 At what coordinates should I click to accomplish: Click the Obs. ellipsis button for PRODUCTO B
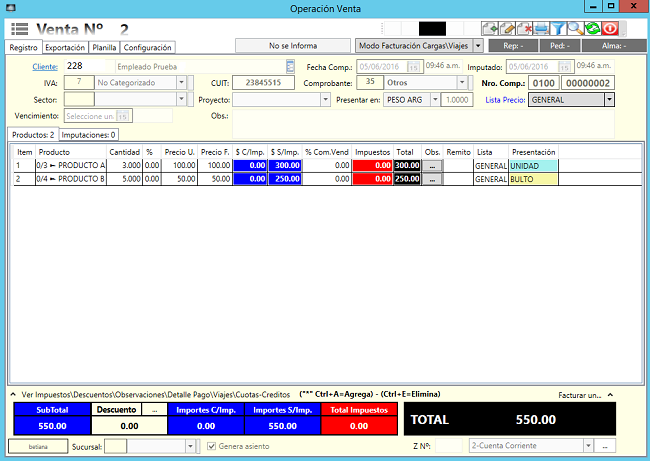coord(432,179)
